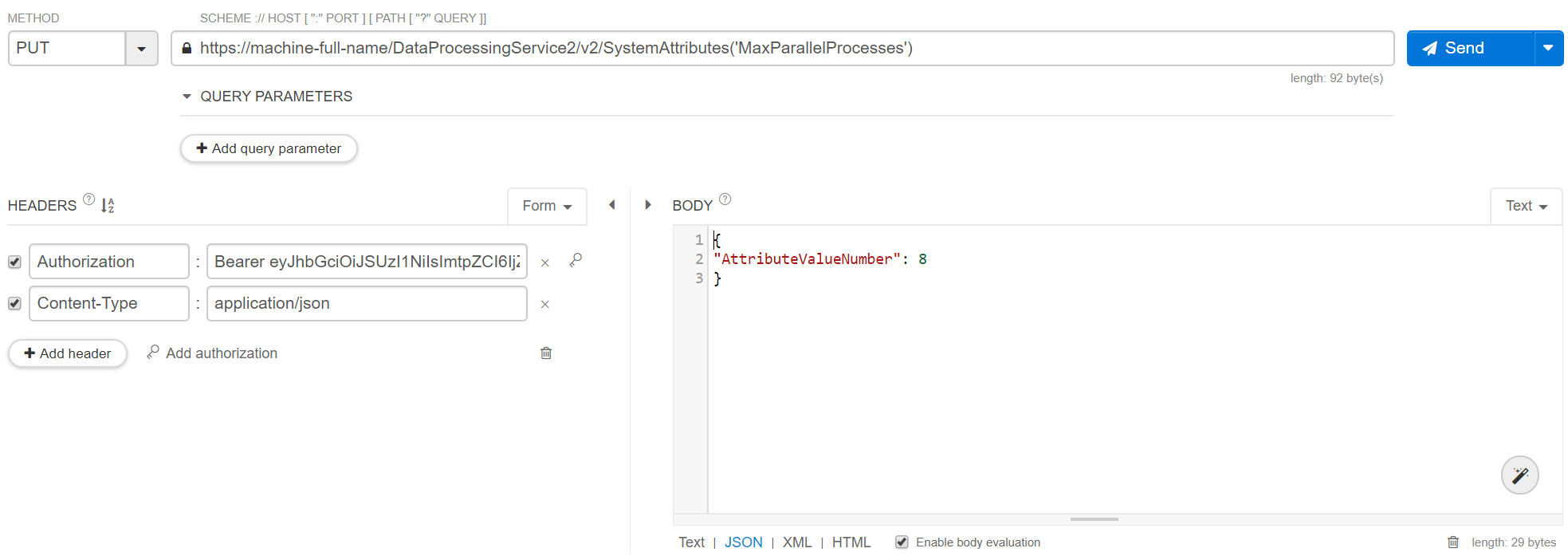Edit the Bearer token value field
The height and width of the screenshot is (560, 1568).
(367, 262)
